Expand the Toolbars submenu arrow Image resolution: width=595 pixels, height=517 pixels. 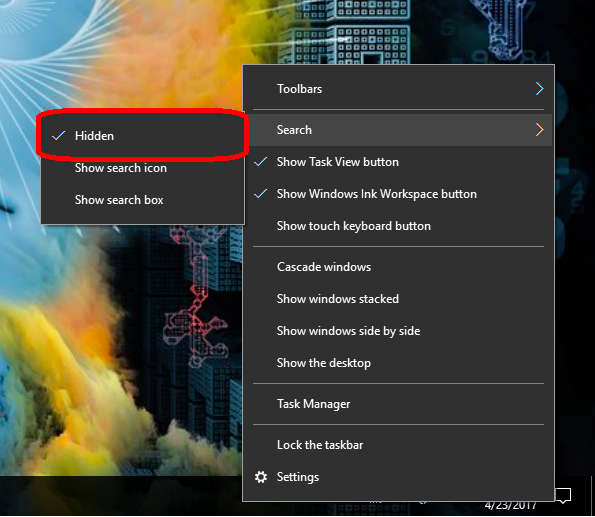tap(539, 89)
